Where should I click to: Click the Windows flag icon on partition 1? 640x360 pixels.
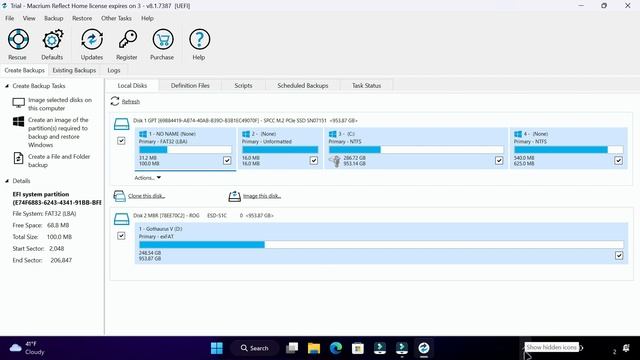click(143, 134)
